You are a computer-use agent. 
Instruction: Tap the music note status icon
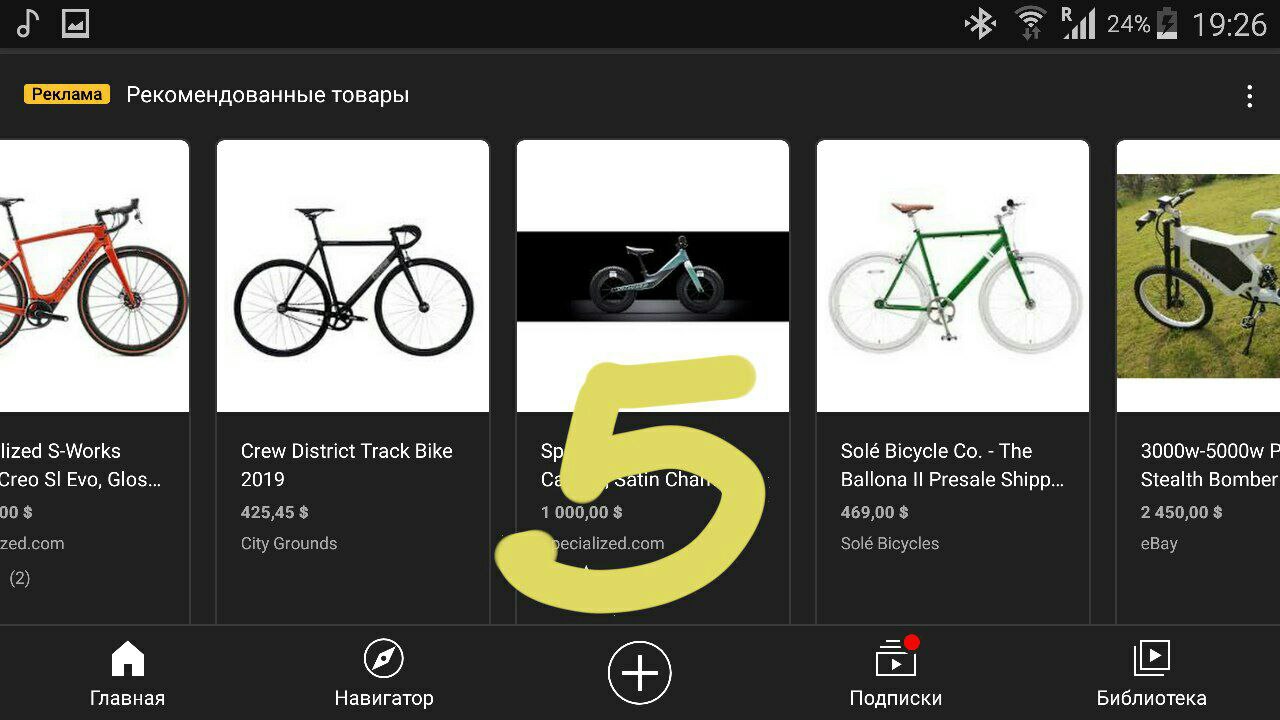(x=28, y=23)
